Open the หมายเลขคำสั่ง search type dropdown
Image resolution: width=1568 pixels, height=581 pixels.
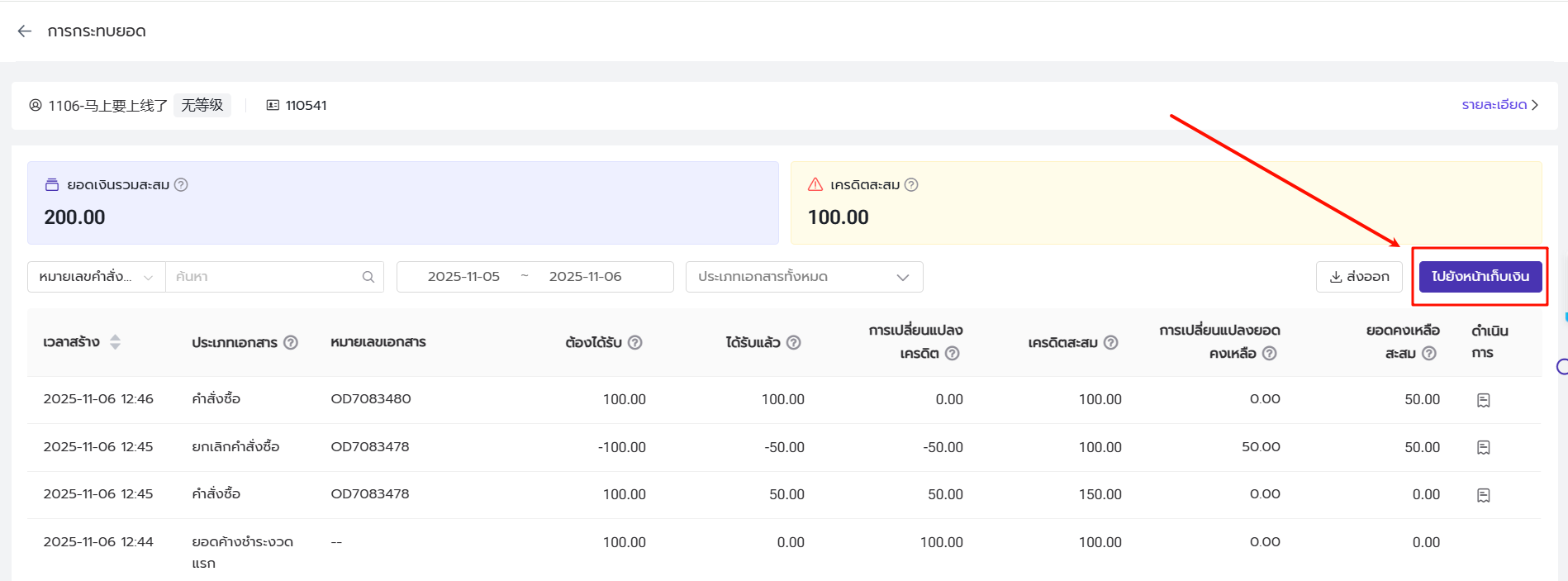(x=96, y=277)
